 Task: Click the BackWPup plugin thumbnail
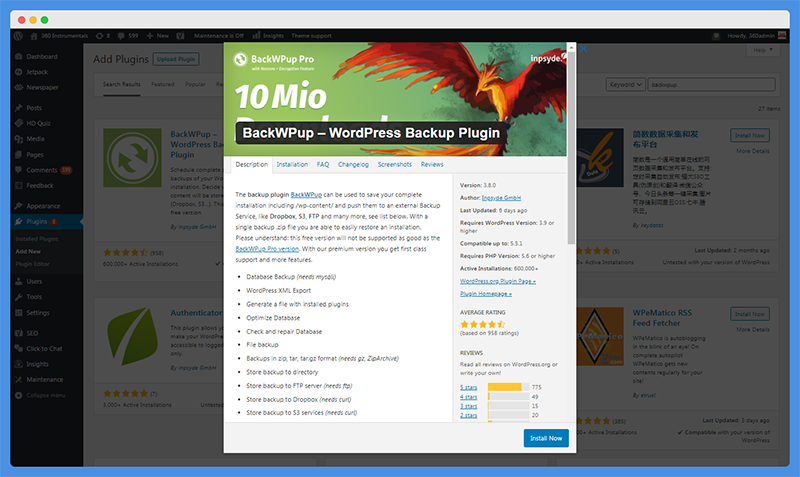132,158
